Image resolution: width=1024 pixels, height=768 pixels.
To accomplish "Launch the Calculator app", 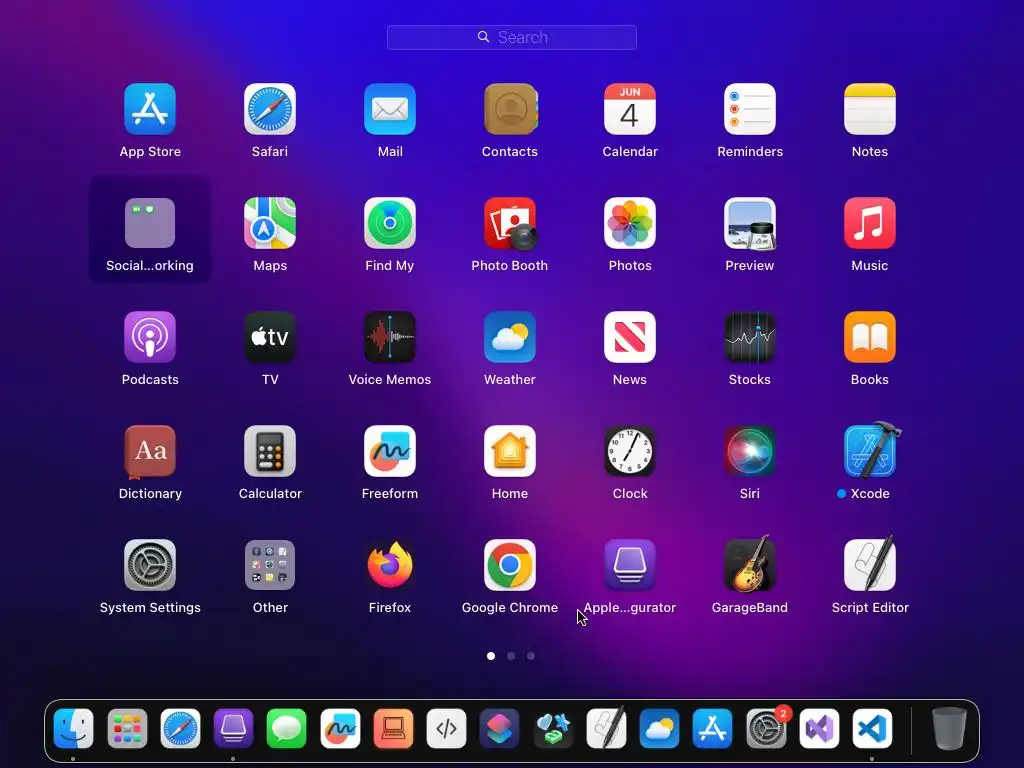I will point(270,451).
